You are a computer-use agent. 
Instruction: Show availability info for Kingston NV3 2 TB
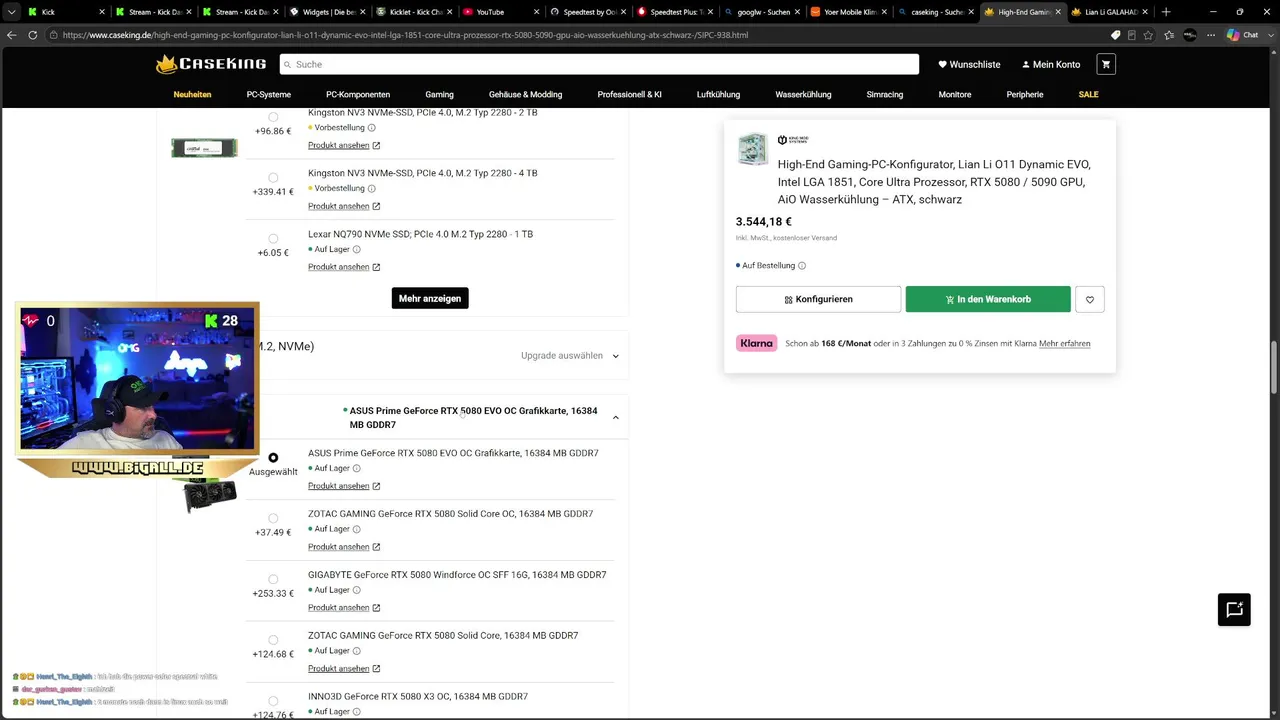pyautogui.click(x=372, y=128)
